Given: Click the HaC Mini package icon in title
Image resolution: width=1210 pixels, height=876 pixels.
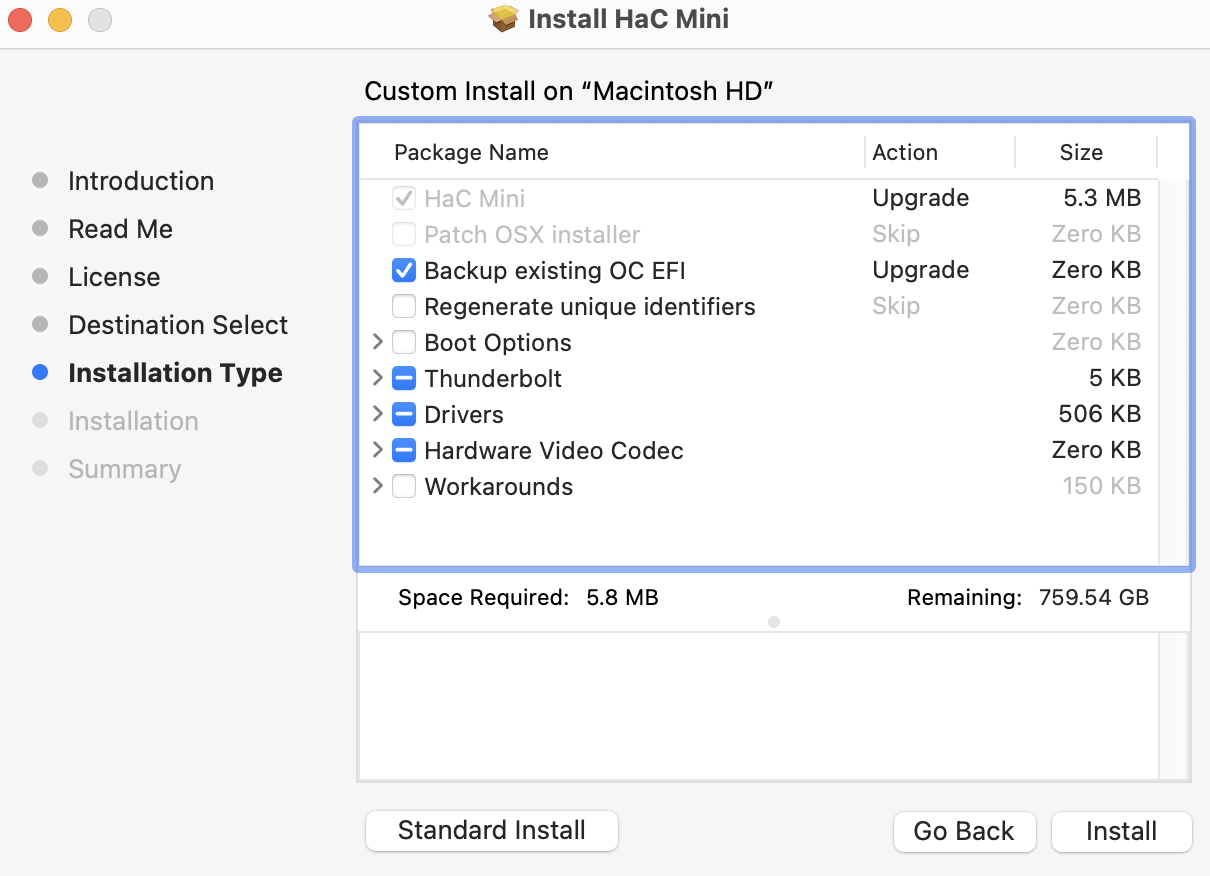Looking at the screenshot, I should (x=505, y=19).
